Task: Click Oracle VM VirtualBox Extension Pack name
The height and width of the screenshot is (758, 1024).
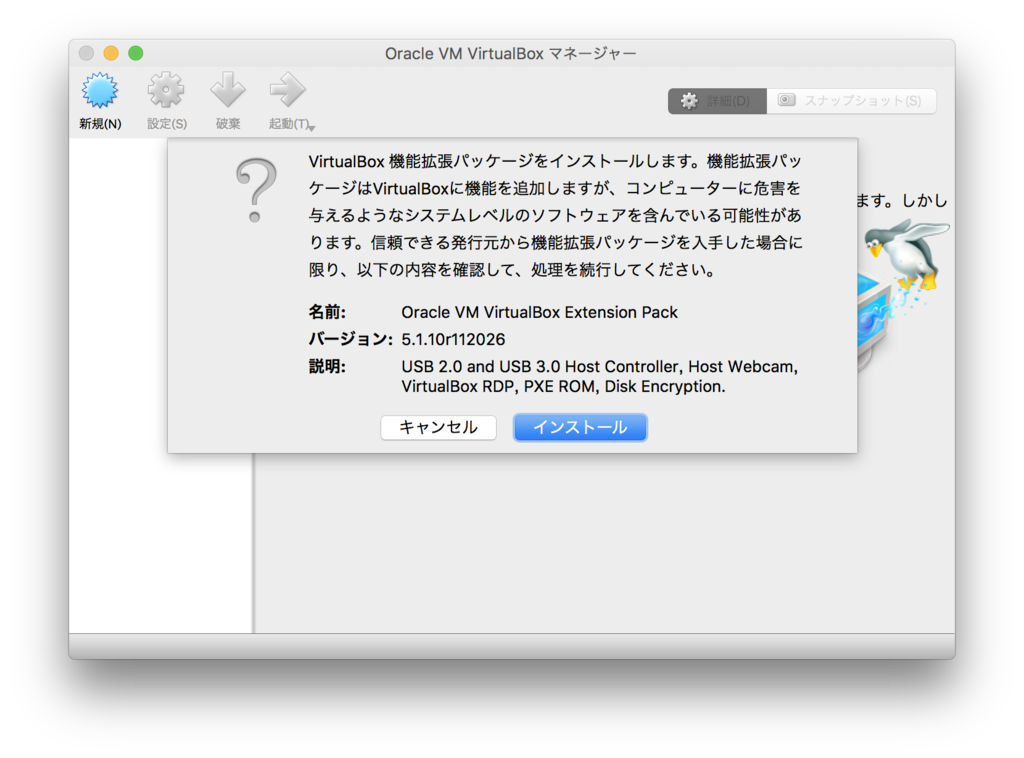Action: (x=539, y=312)
